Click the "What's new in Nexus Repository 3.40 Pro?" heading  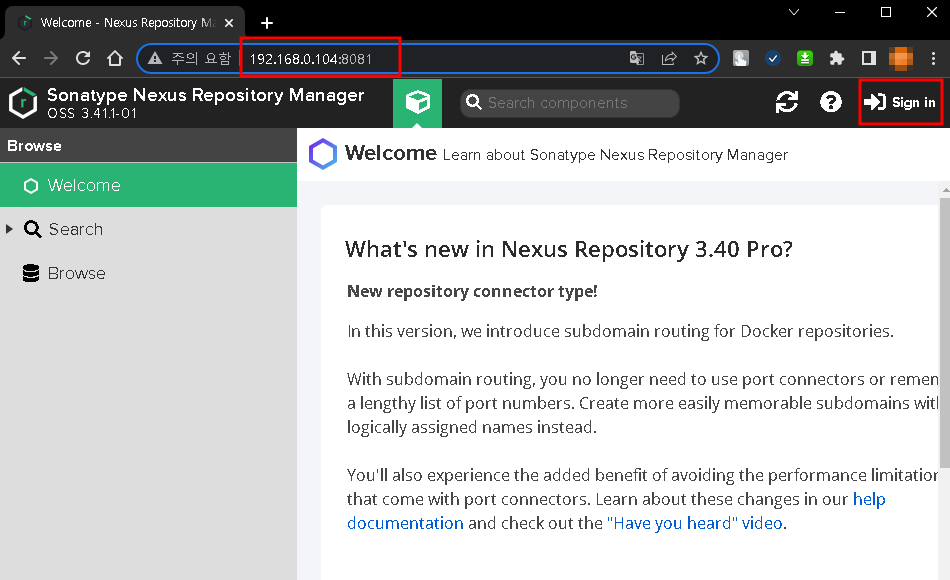coord(569,249)
